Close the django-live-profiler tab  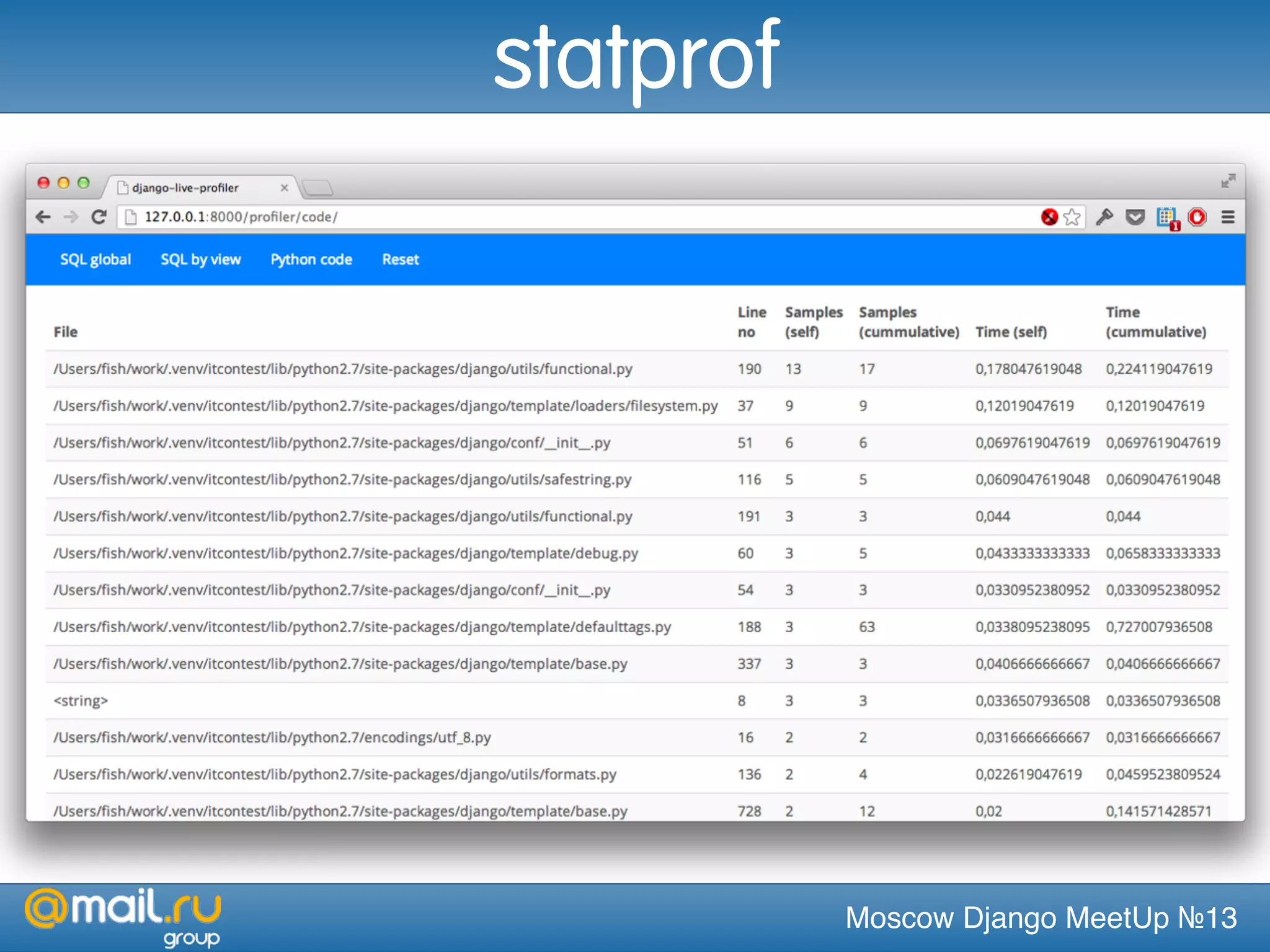coord(284,188)
